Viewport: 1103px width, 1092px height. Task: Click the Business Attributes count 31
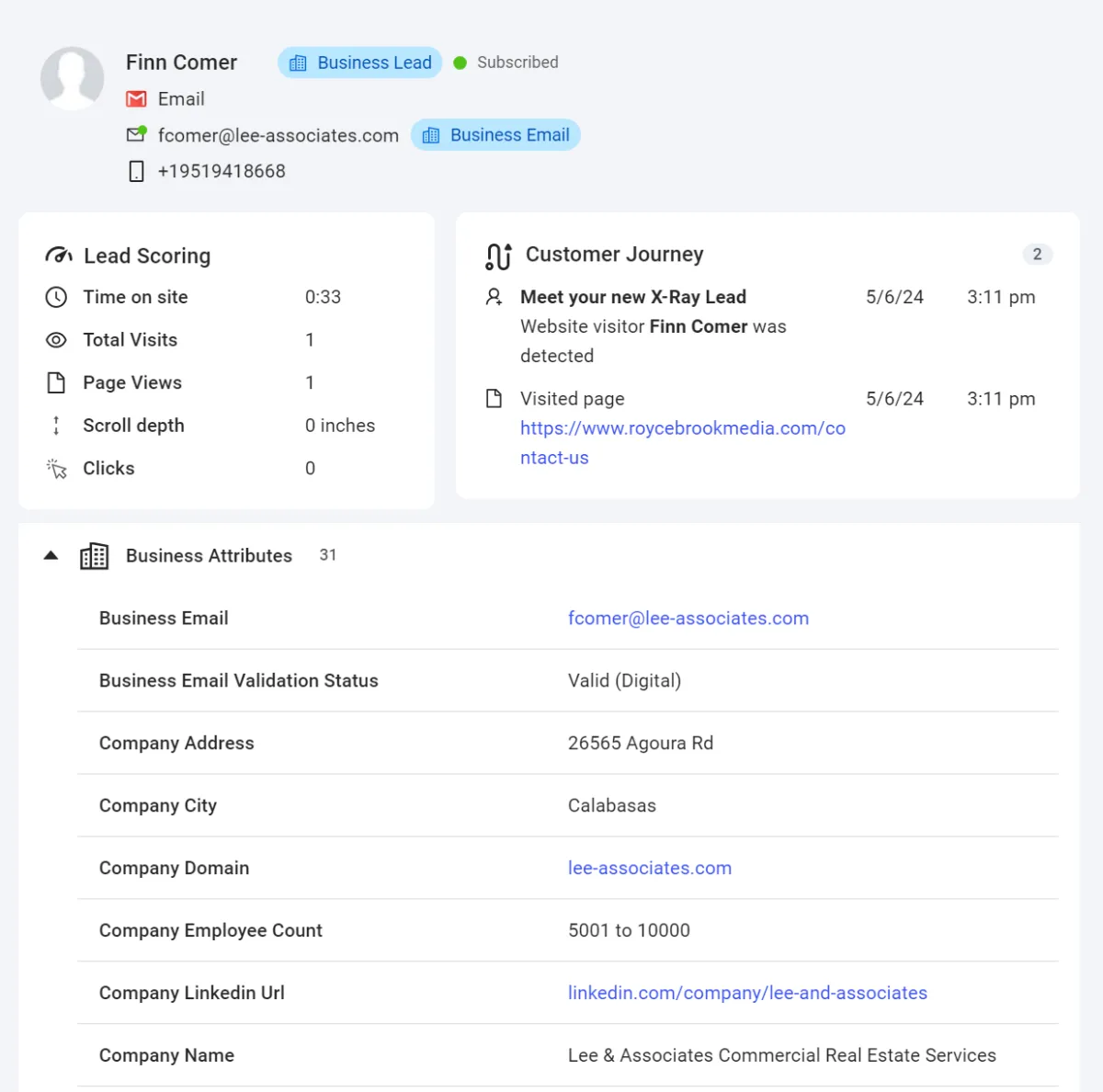tap(328, 555)
